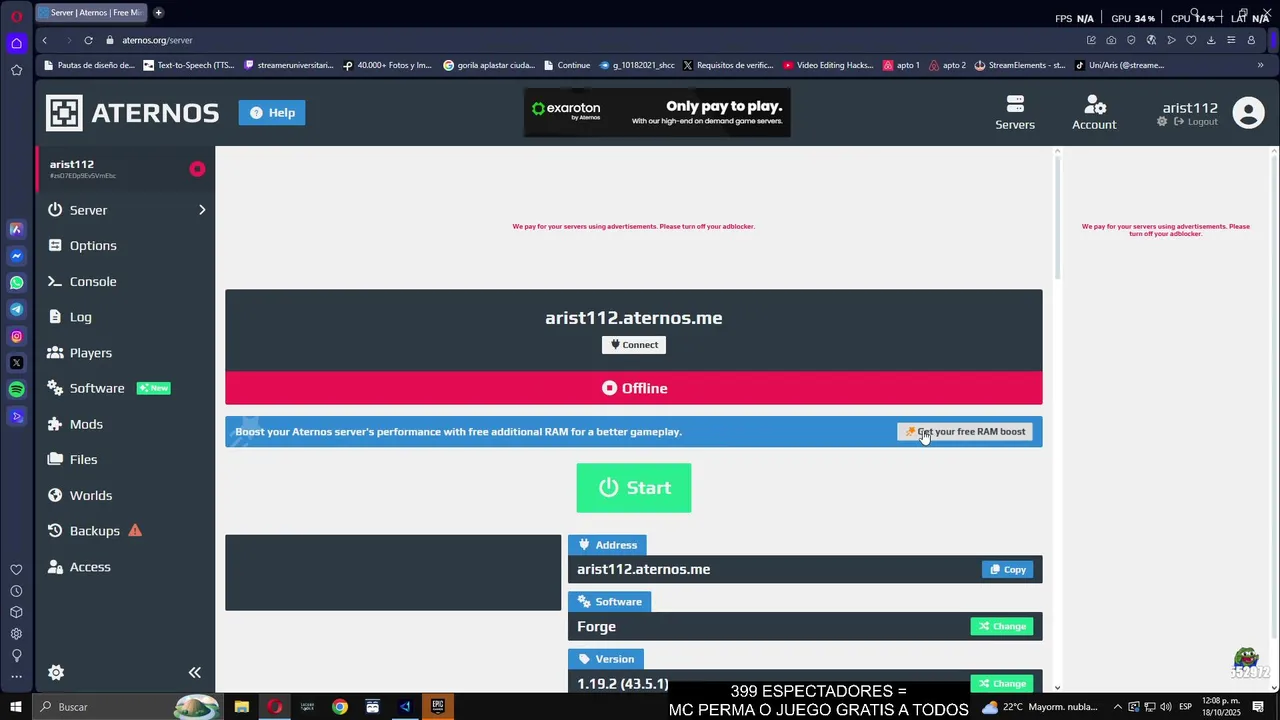Click the arist112.aternos.me address text
The image size is (1280, 720).
[634, 318]
